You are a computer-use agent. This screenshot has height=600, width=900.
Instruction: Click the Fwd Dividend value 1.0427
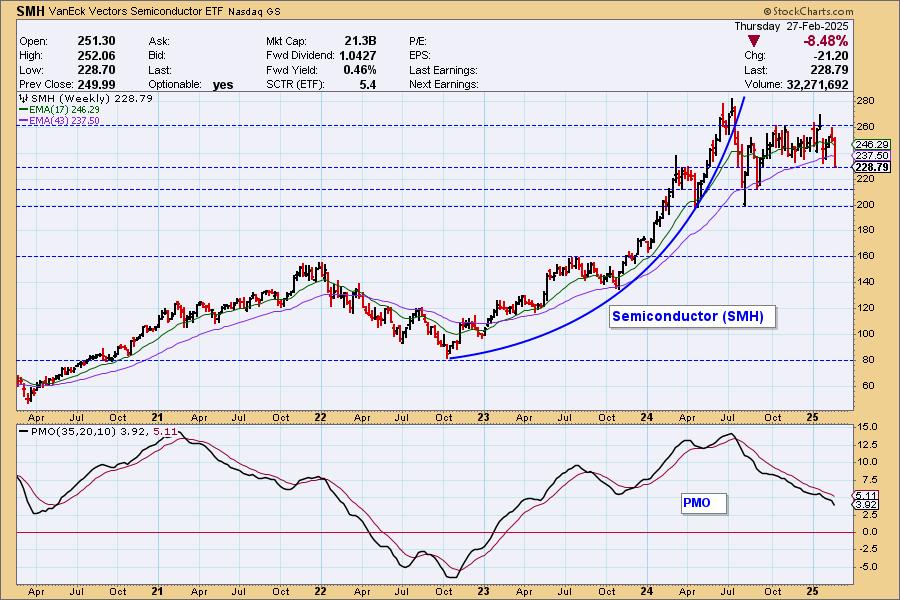point(358,56)
